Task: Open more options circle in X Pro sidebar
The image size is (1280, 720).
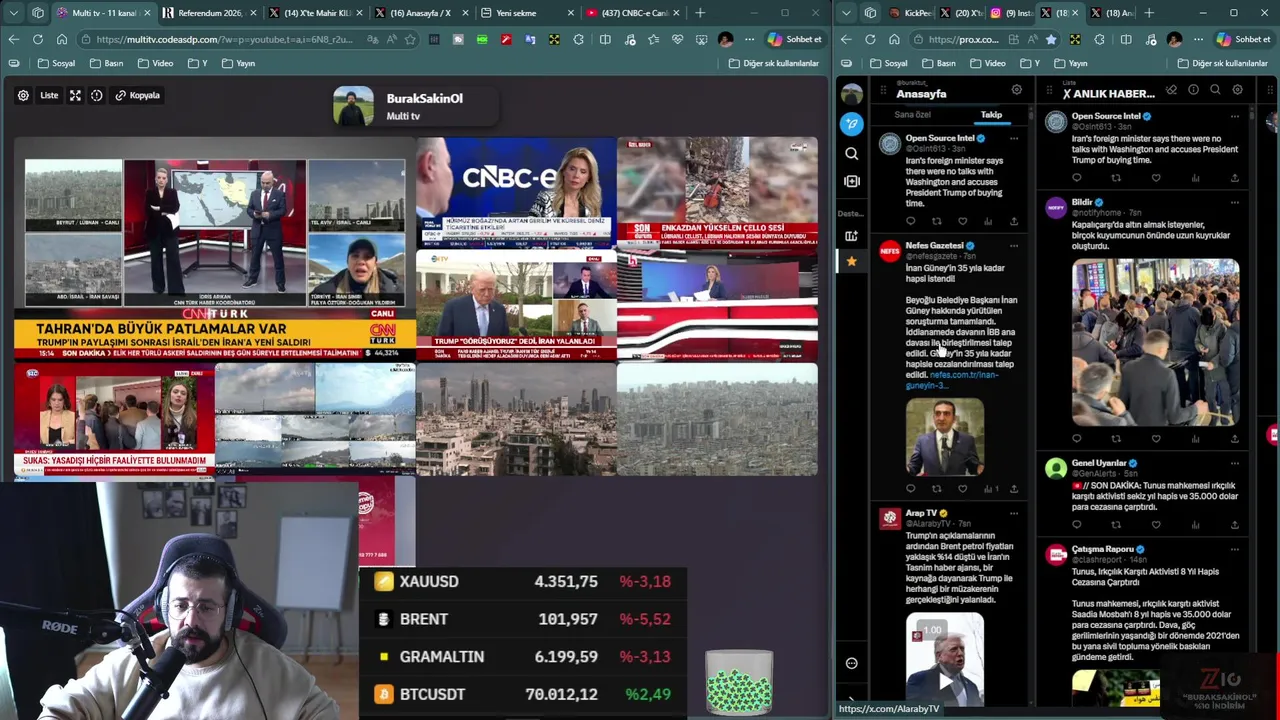Action: [851, 663]
